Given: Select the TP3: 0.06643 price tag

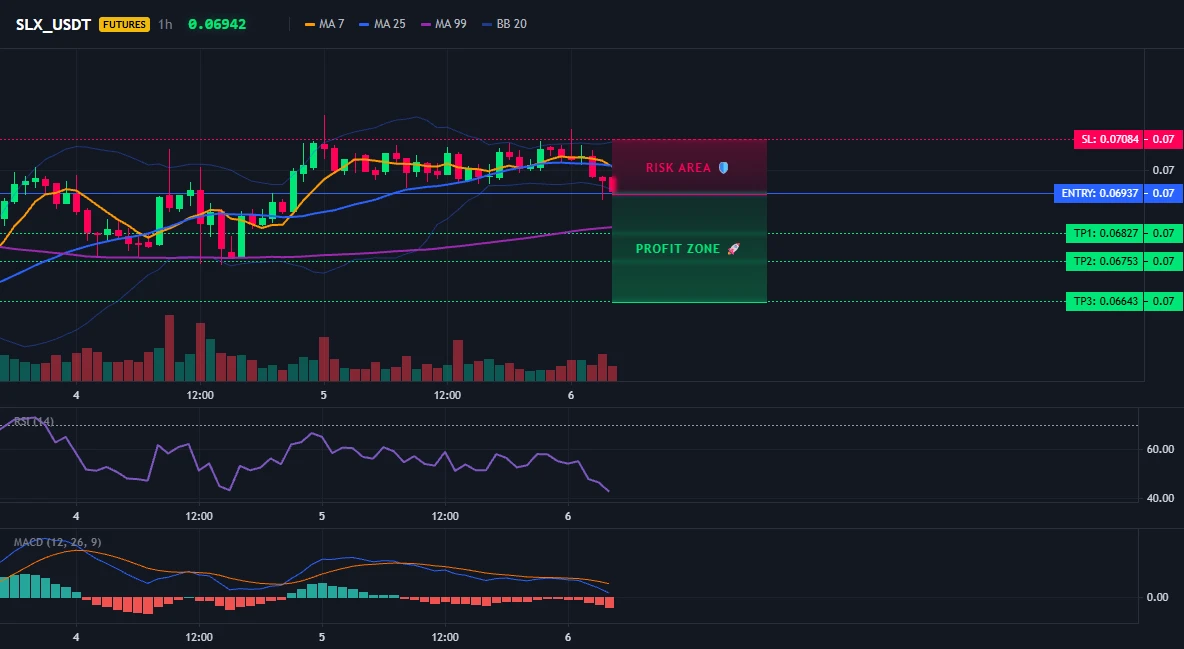Looking at the screenshot, I should click(1105, 301).
